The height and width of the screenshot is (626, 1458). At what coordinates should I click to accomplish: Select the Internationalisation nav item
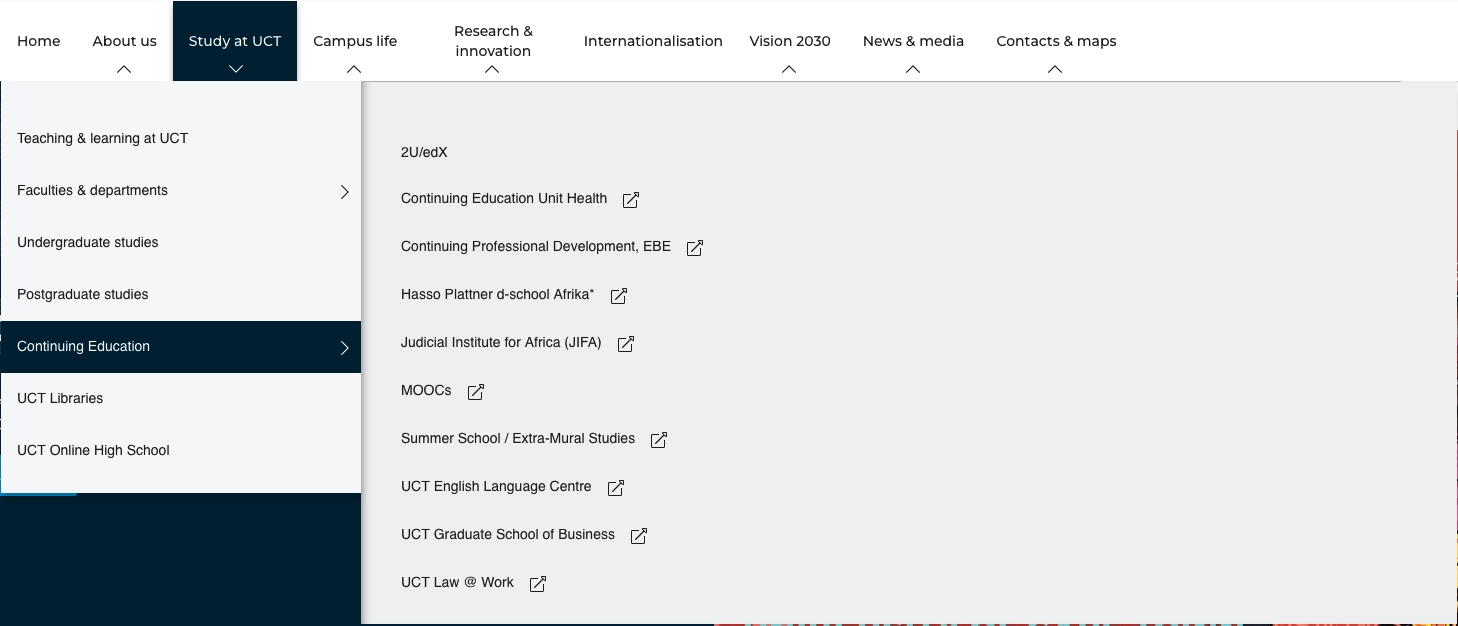[x=653, y=41]
